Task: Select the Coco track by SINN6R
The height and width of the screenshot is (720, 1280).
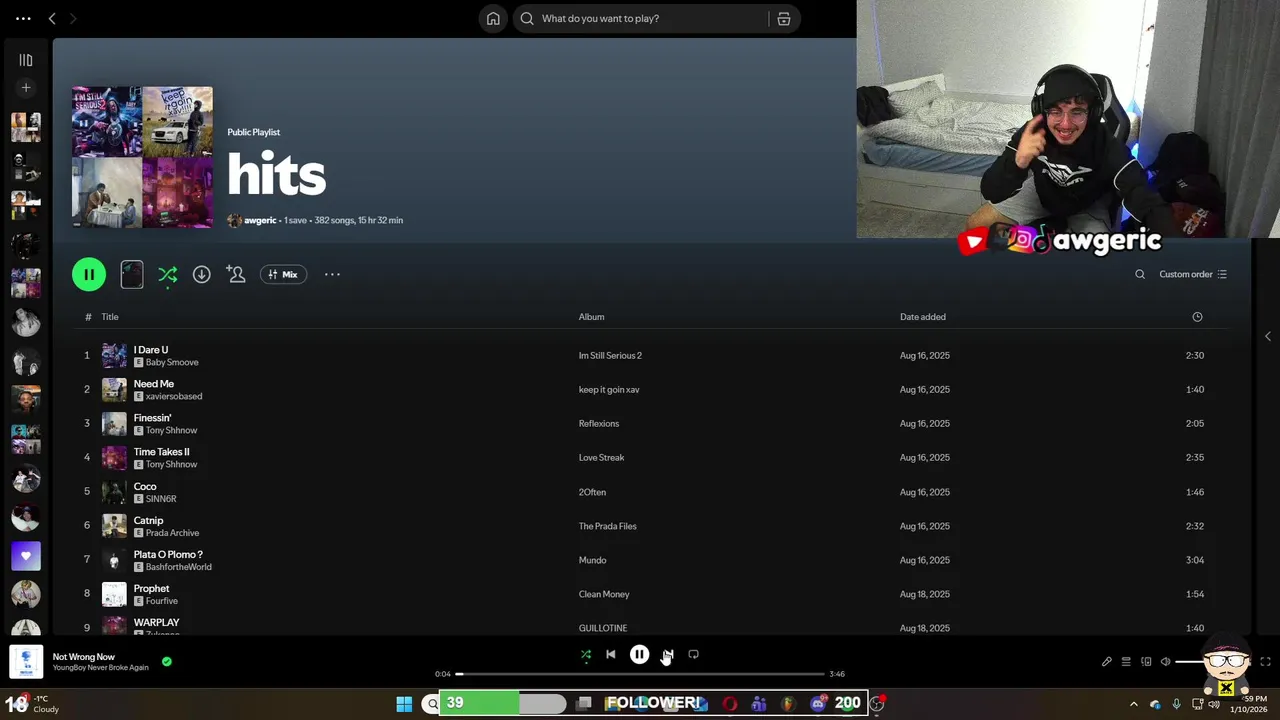Action: [145, 486]
